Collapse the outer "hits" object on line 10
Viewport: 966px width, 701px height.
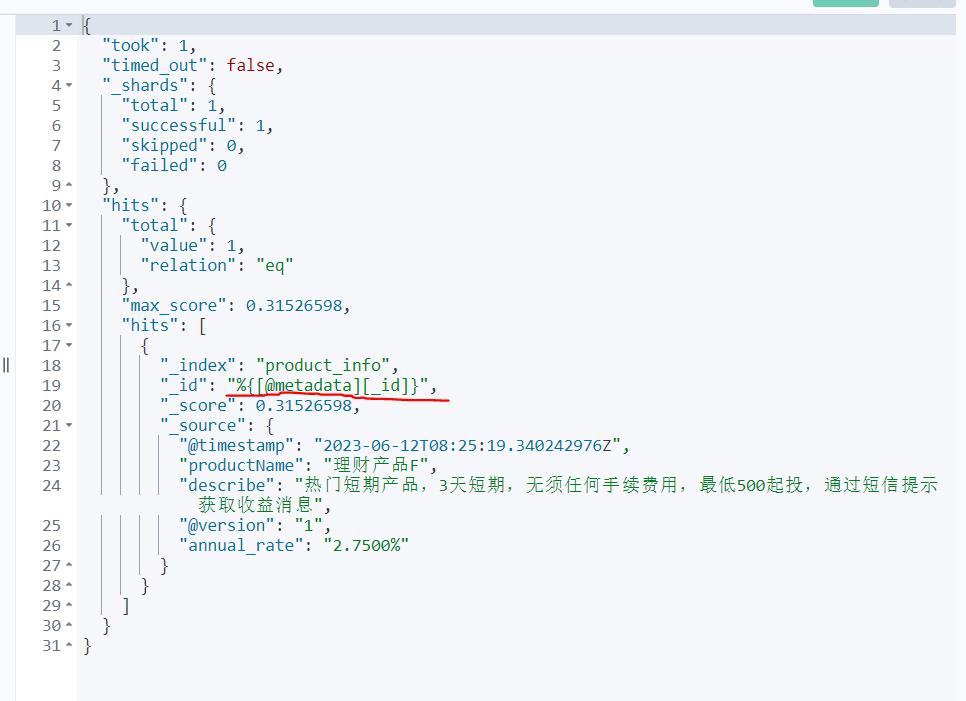69,205
